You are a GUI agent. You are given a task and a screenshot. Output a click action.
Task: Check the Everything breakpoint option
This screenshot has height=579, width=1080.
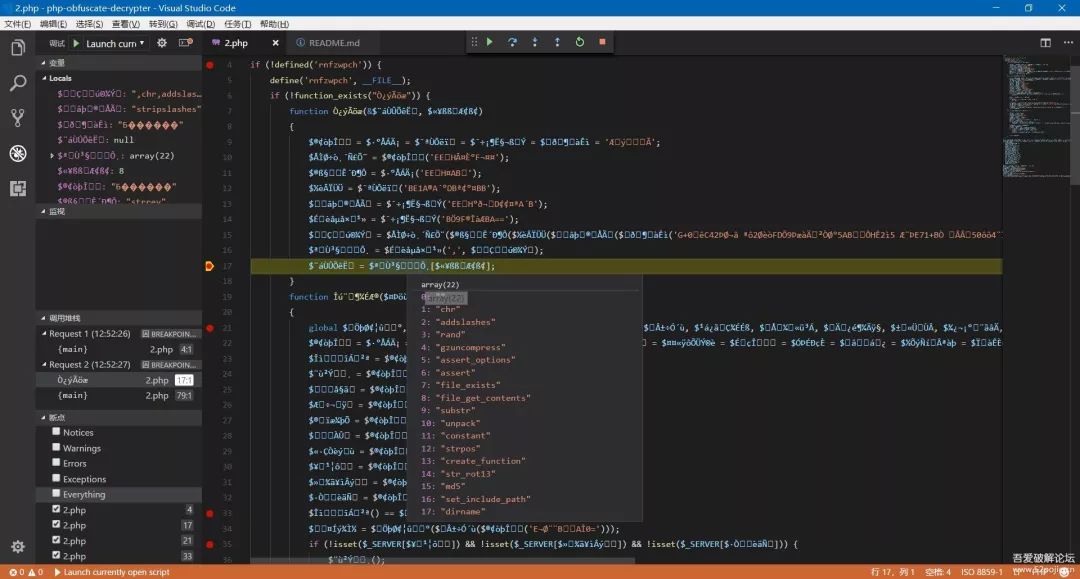(x=57, y=494)
